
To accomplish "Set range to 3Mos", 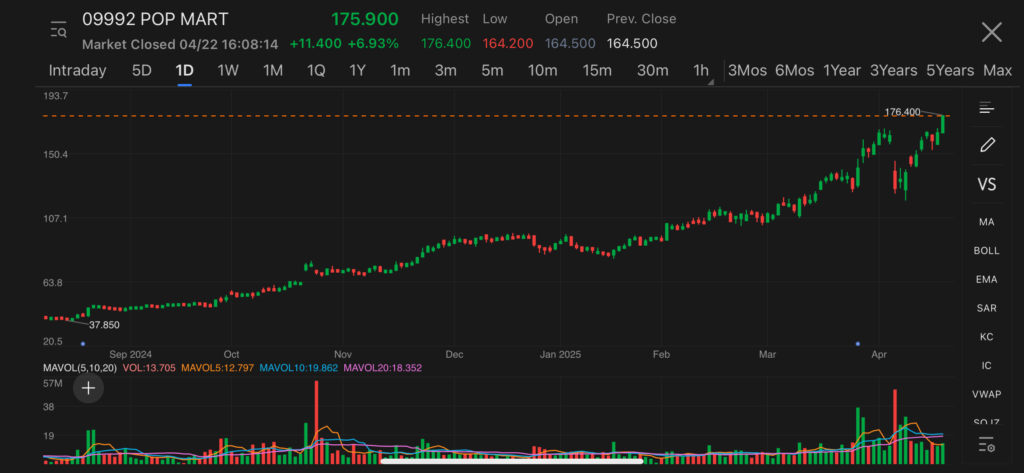I will coord(747,71).
